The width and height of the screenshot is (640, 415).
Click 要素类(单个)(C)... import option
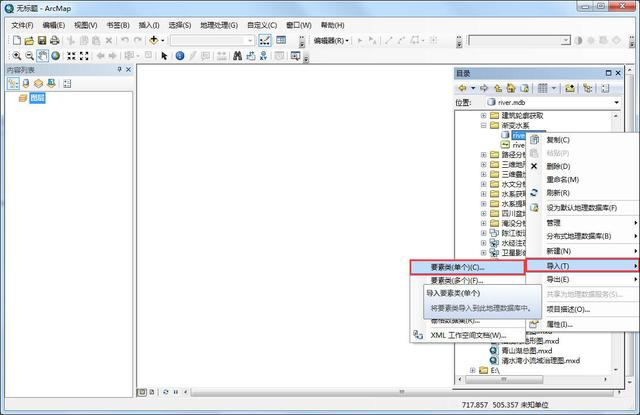[468, 267]
